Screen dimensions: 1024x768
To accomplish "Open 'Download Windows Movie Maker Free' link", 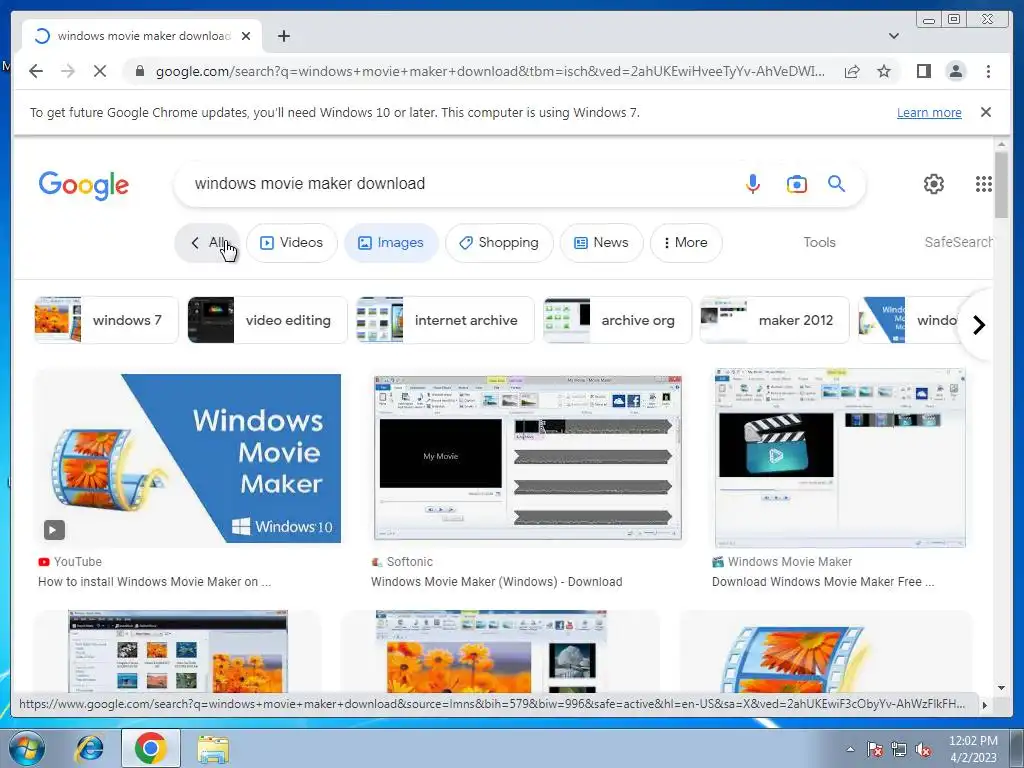I will (x=823, y=582).
